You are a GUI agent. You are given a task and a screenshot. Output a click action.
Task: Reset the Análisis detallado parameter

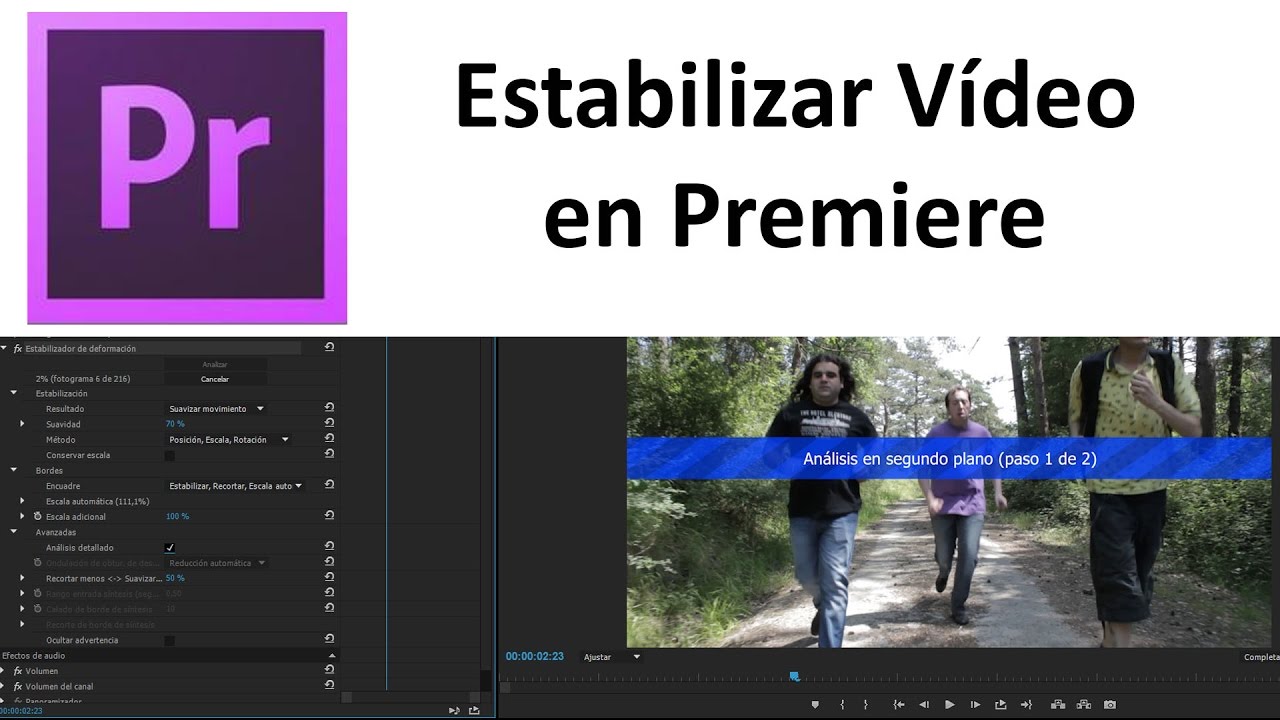pos(329,547)
